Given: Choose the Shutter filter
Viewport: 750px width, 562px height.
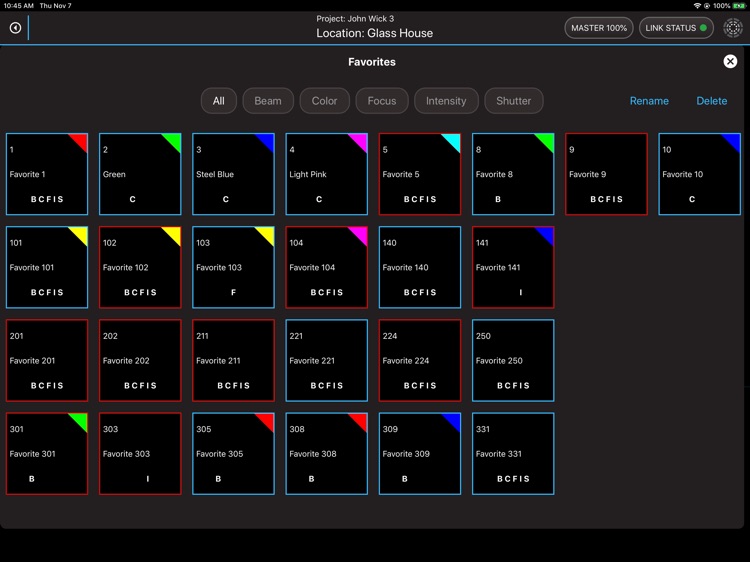Looking at the screenshot, I should coord(514,101).
